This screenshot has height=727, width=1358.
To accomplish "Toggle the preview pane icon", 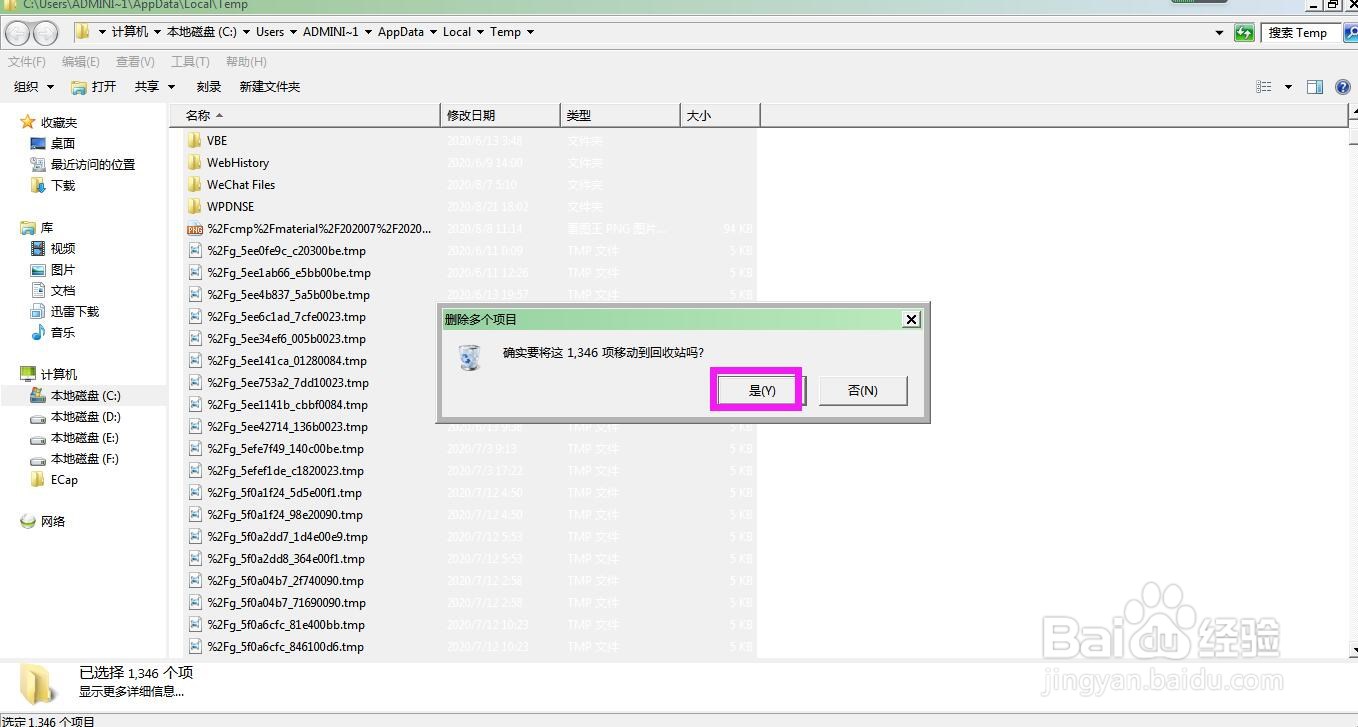I will click(x=1315, y=87).
